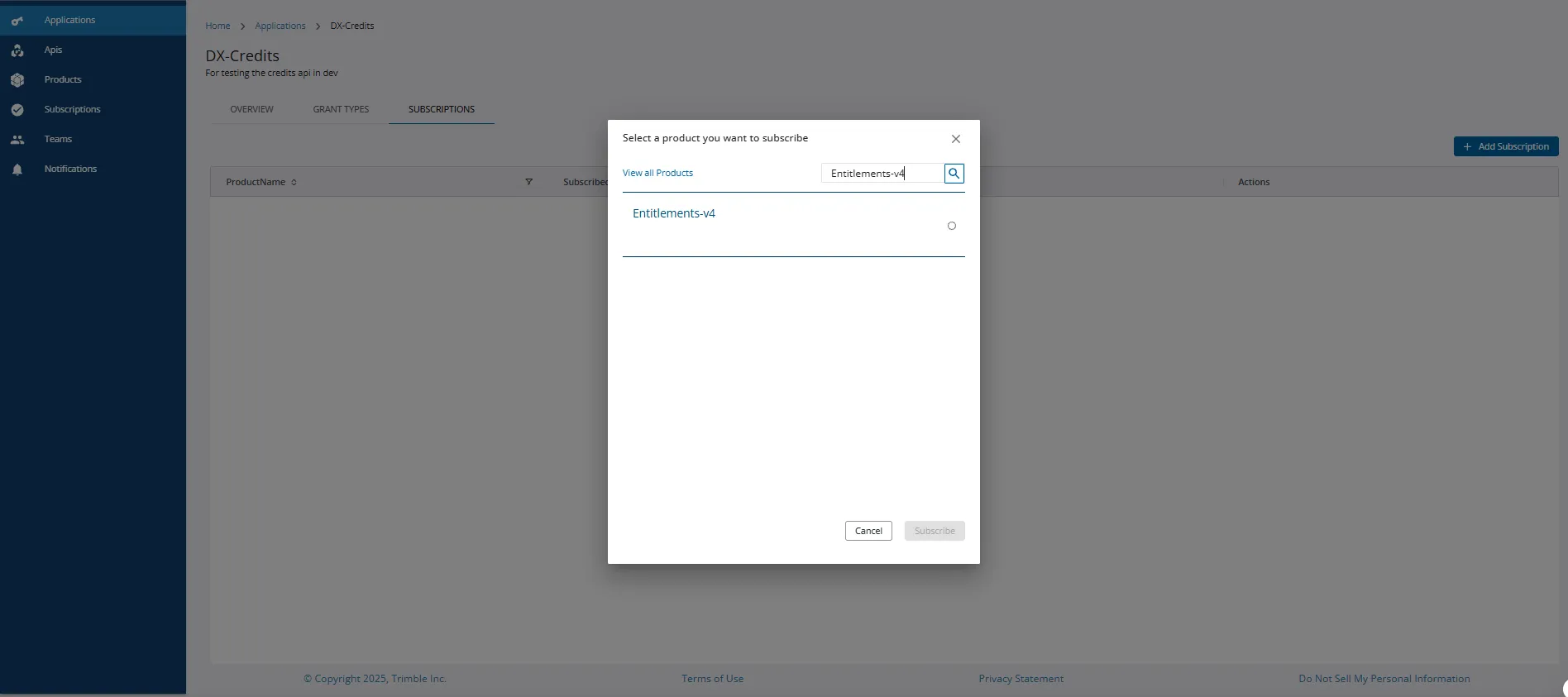Click the Notifications bell icon in sidebar
The image size is (1568, 697).
pyautogui.click(x=17, y=169)
